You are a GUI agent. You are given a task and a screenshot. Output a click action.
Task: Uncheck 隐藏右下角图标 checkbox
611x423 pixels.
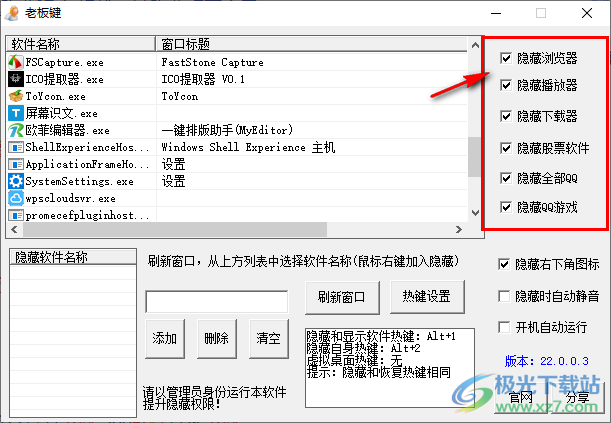point(504,264)
